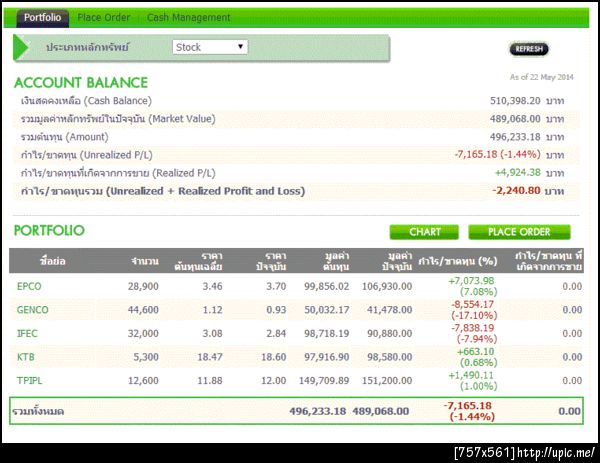Click the 'As of 22 May 2014' date text
The width and height of the screenshot is (600, 463).
tap(541, 77)
